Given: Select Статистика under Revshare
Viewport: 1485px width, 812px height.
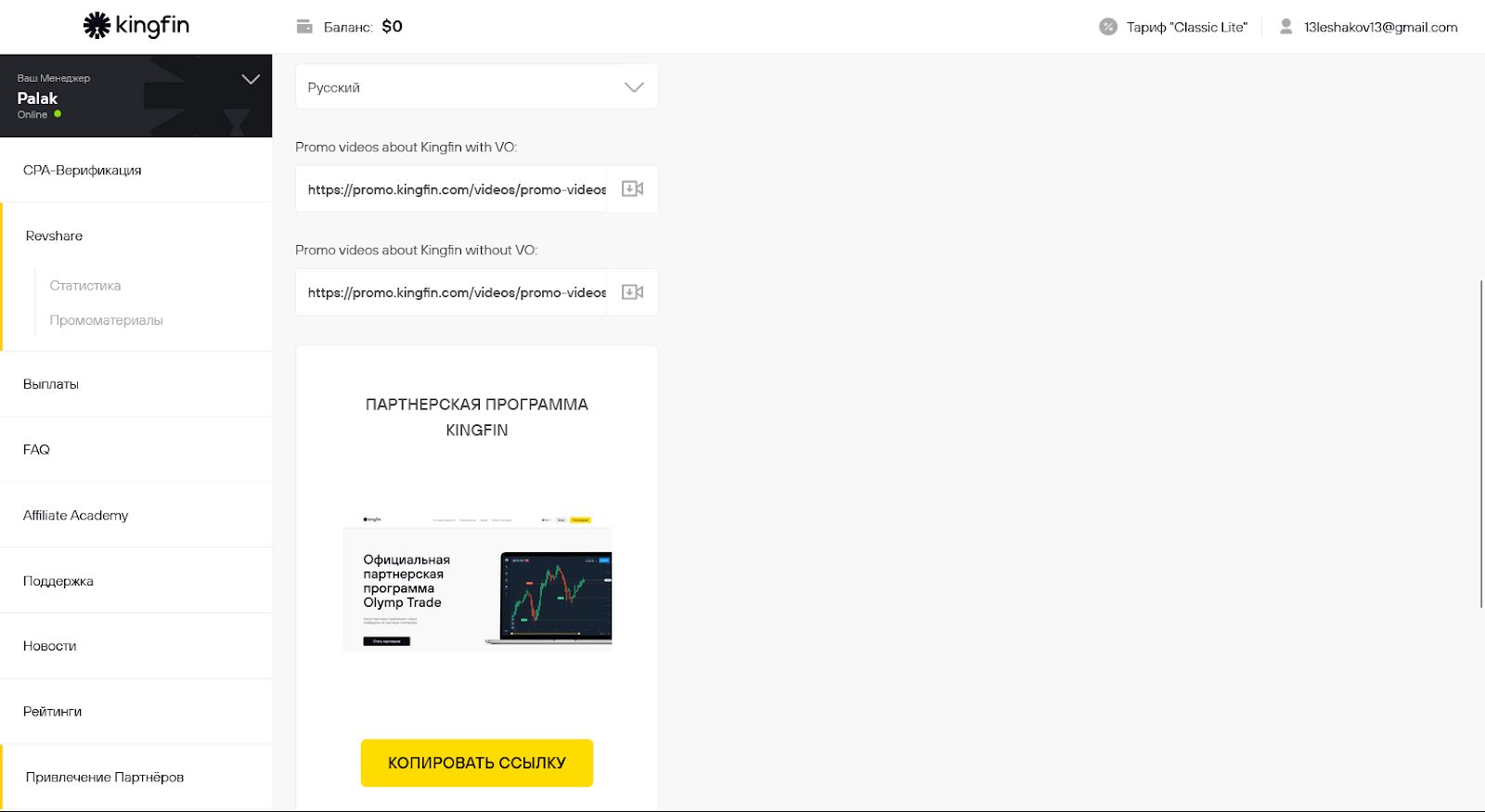Looking at the screenshot, I should click(x=85, y=286).
